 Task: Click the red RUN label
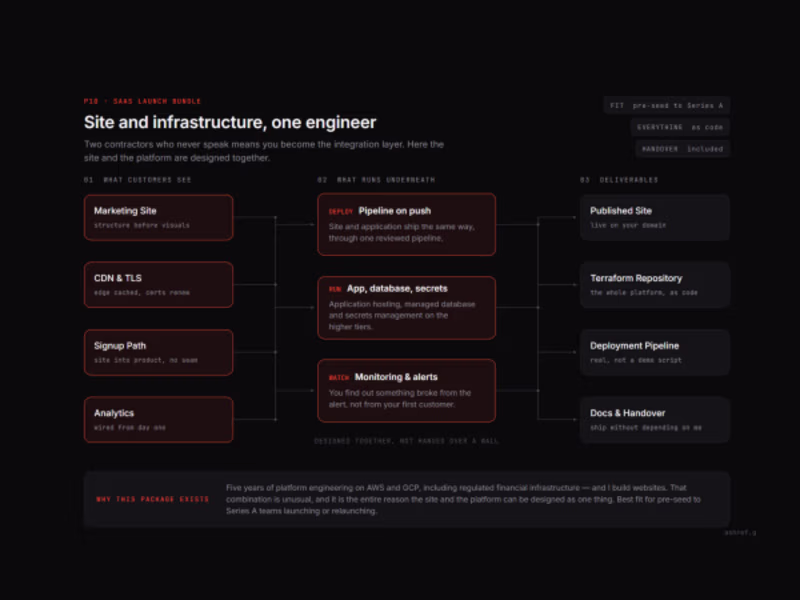(x=335, y=289)
